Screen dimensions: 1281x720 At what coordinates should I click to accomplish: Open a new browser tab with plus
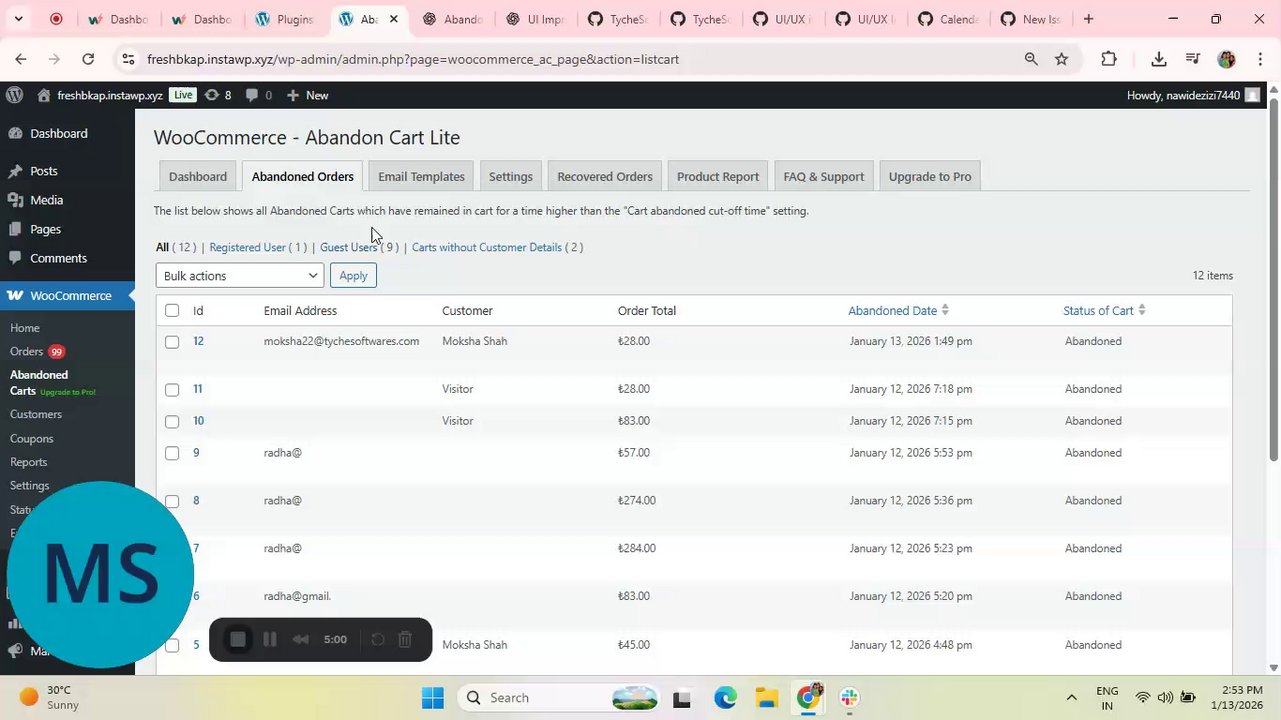(x=1088, y=19)
